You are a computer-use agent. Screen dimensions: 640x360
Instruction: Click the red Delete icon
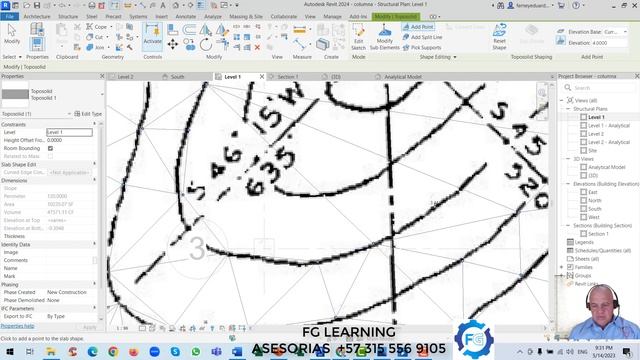click(257, 47)
